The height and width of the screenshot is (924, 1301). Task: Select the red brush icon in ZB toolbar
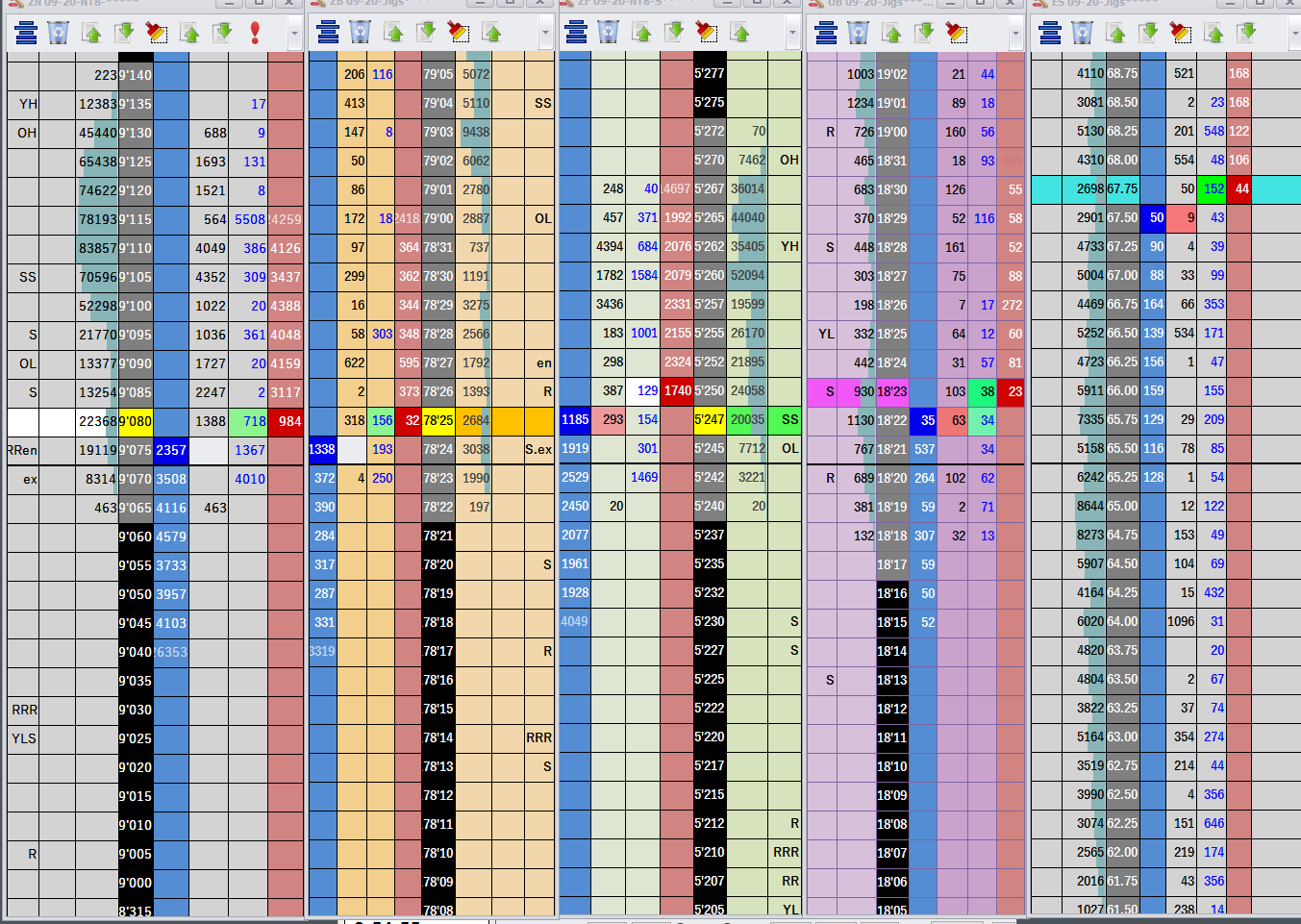(x=459, y=34)
